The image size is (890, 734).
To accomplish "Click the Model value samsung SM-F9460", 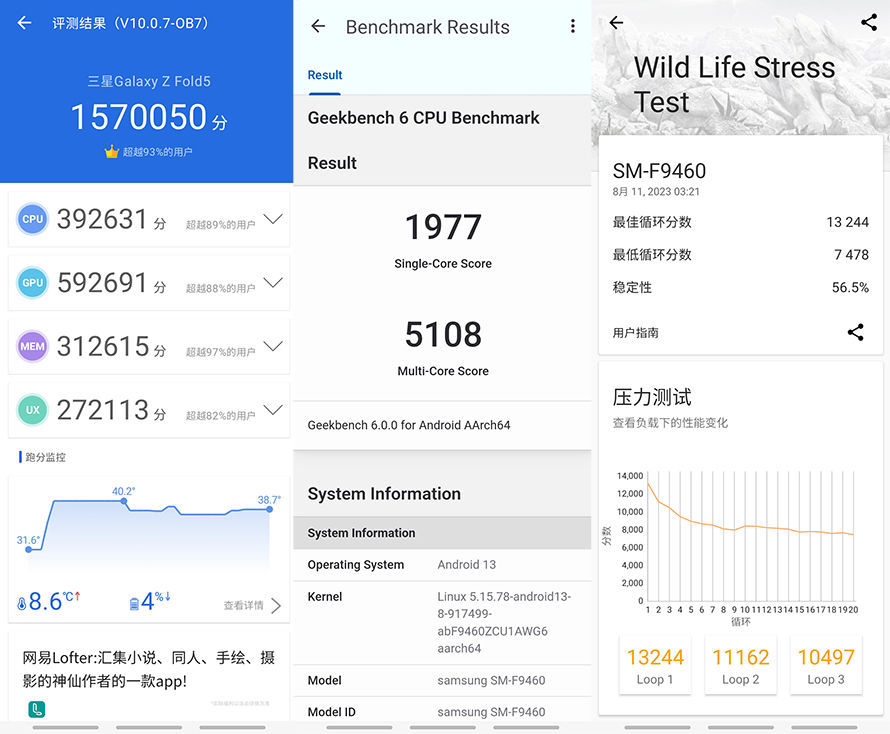I will coord(492,680).
